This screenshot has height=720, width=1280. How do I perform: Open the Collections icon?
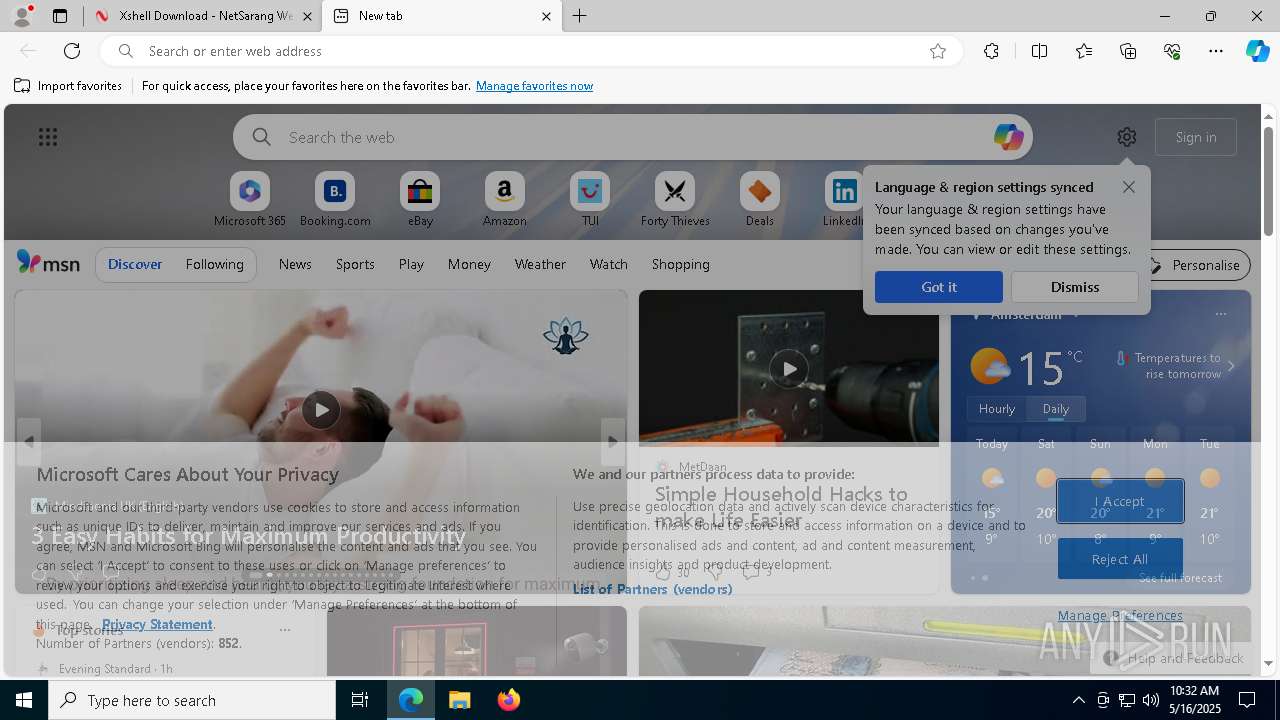pyautogui.click(x=1128, y=51)
